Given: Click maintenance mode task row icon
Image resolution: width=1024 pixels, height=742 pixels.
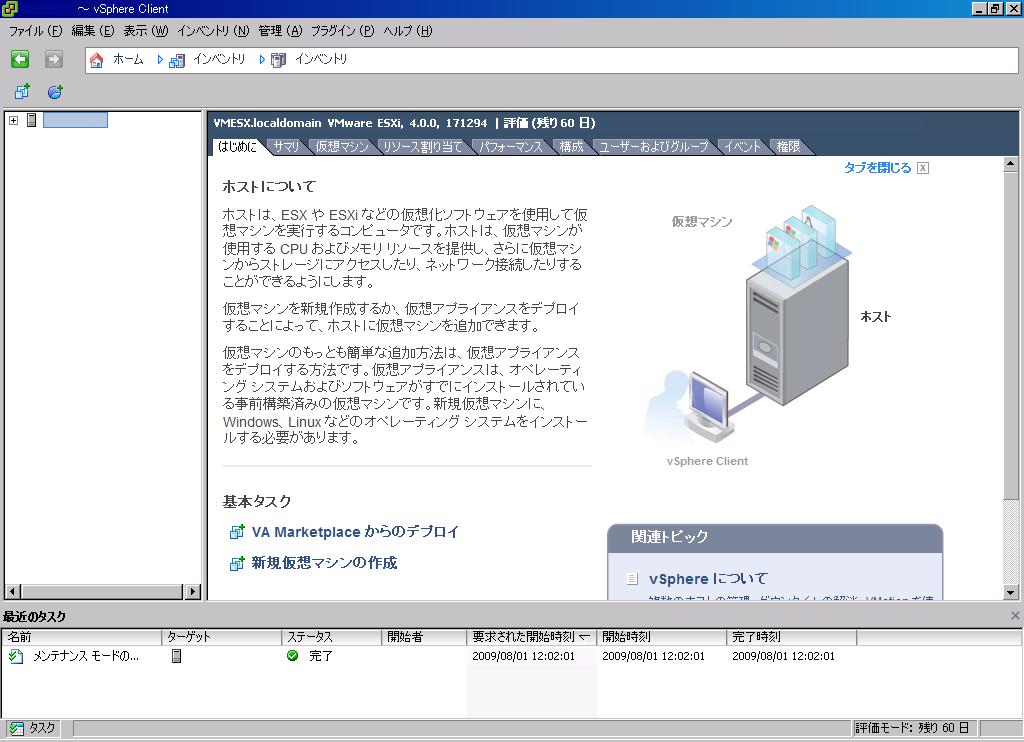Looking at the screenshot, I should [16, 656].
